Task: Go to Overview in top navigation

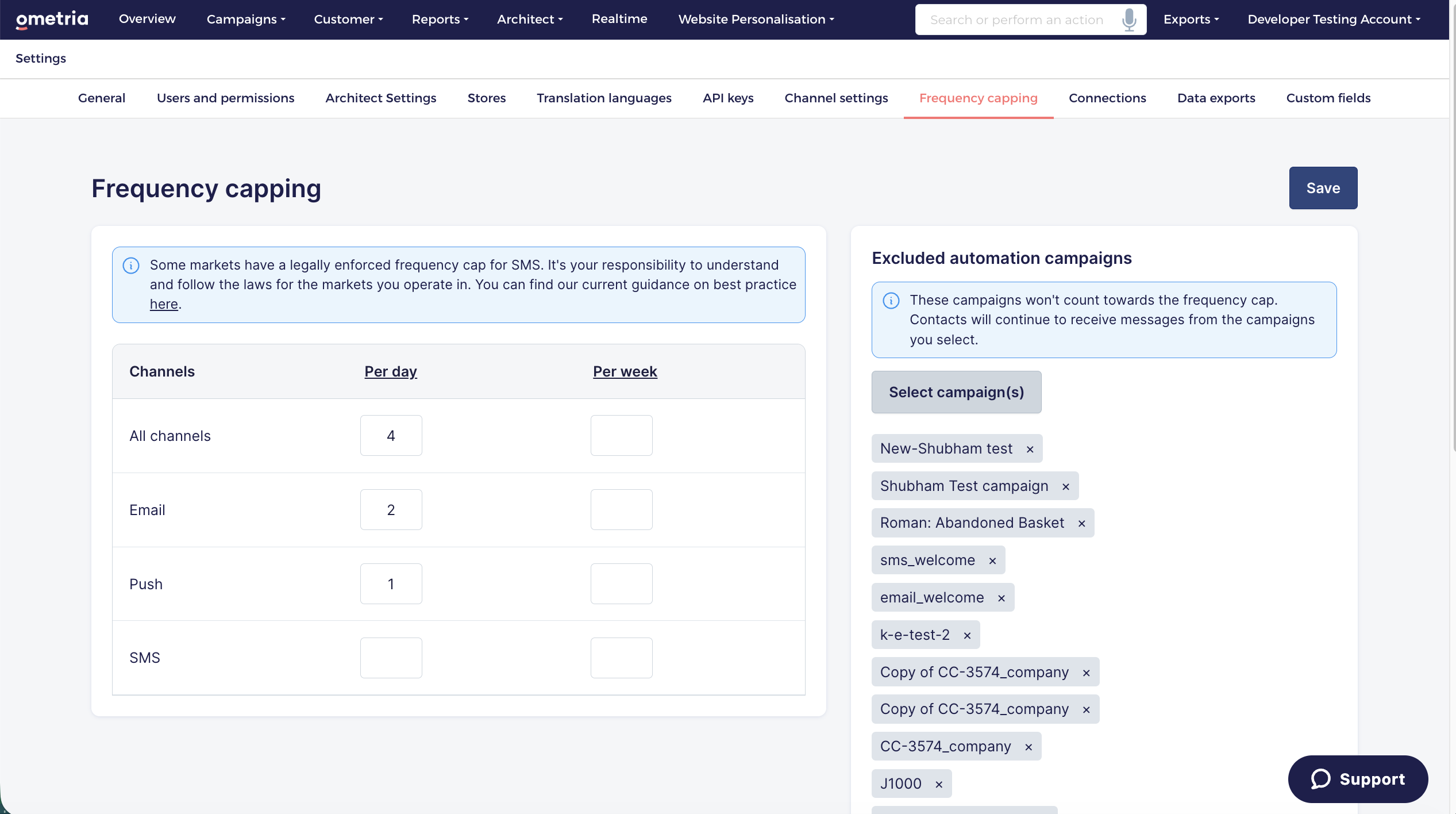Action: [x=147, y=19]
